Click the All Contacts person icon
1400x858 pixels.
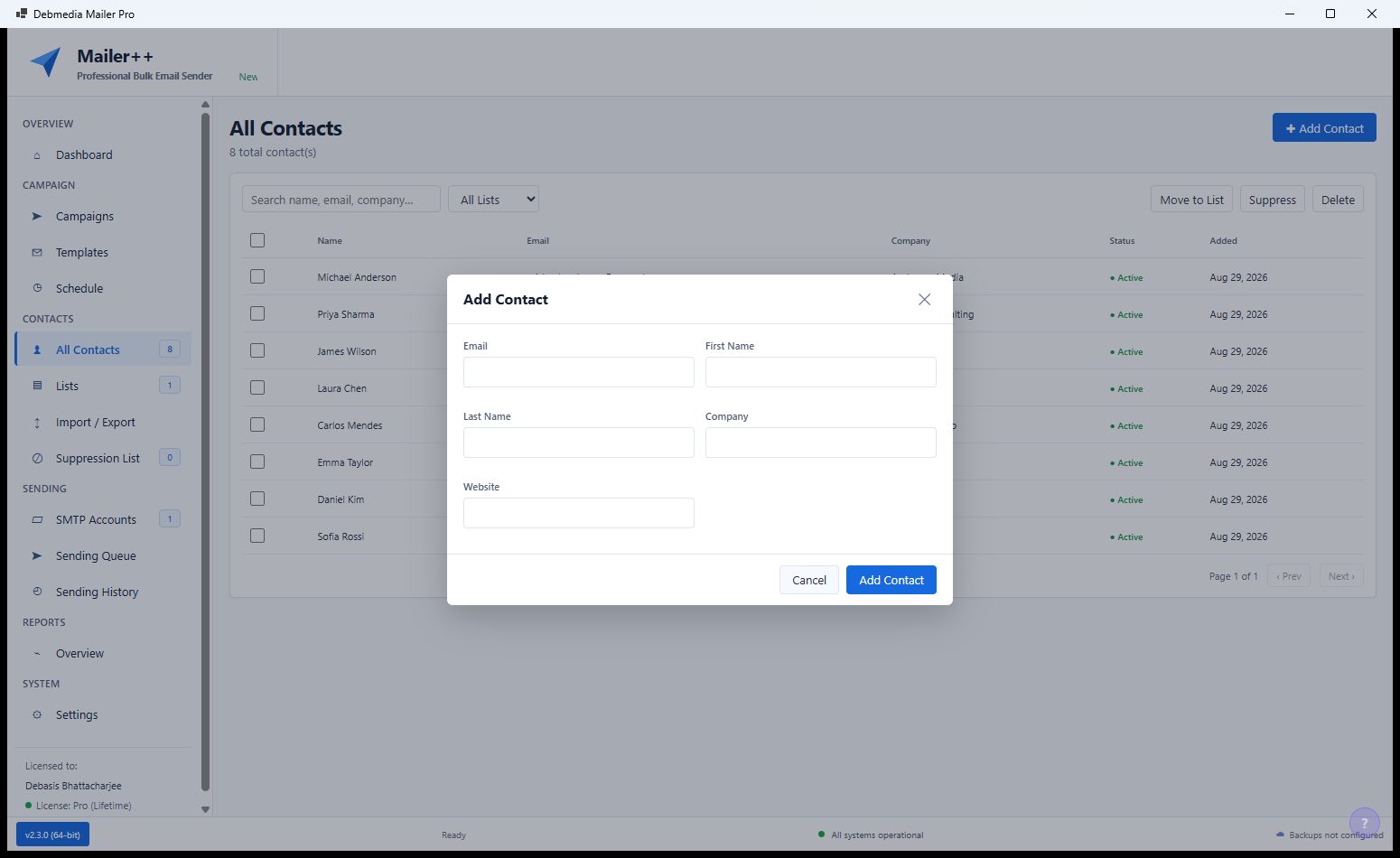37,350
